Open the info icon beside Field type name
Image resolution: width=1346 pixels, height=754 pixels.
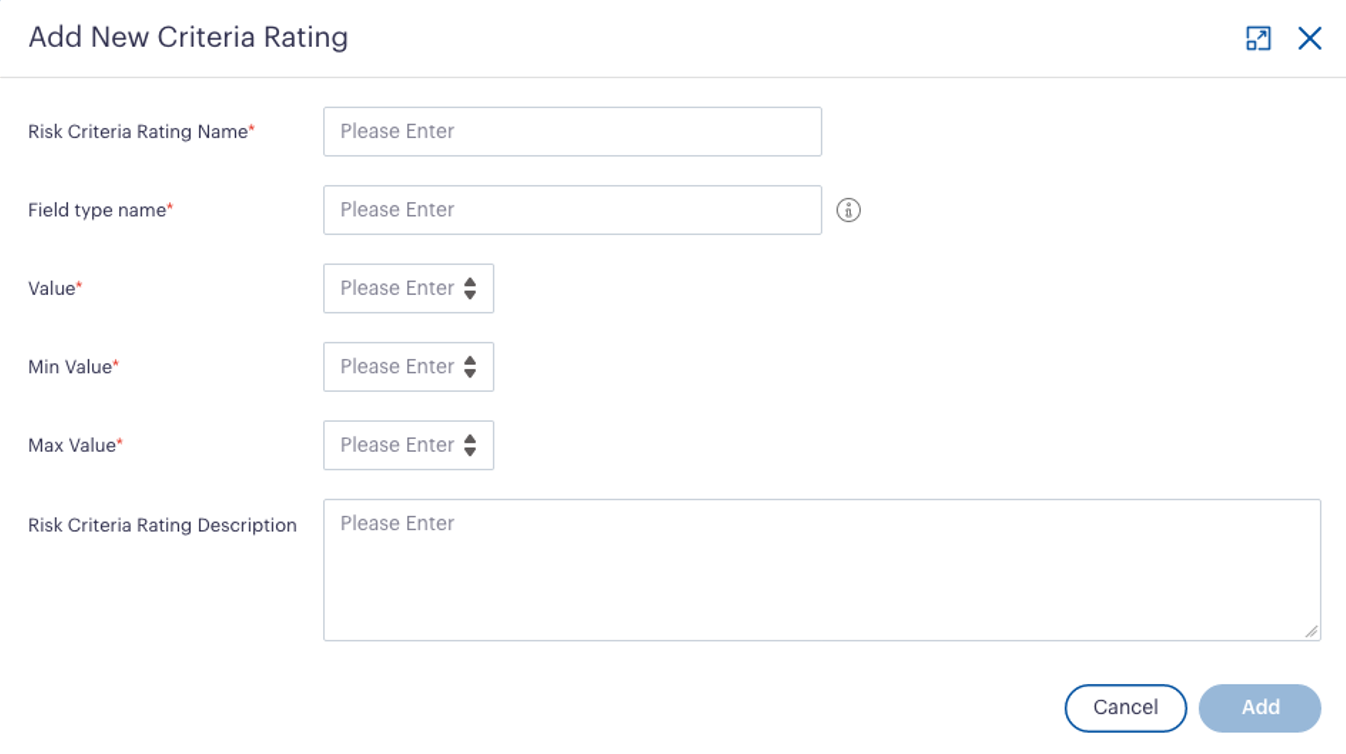[x=848, y=210]
